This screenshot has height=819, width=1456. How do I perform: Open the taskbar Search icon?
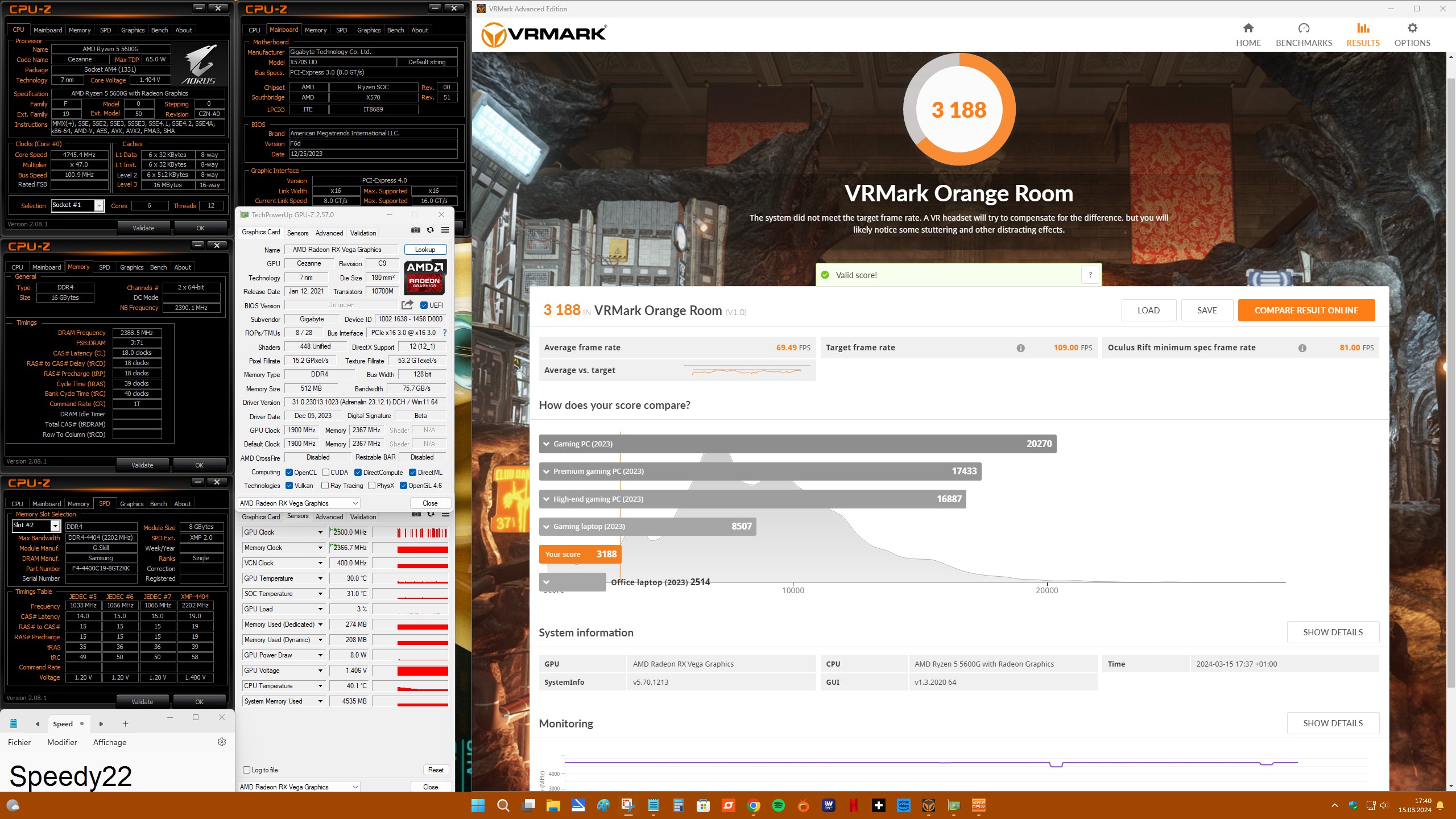(503, 805)
